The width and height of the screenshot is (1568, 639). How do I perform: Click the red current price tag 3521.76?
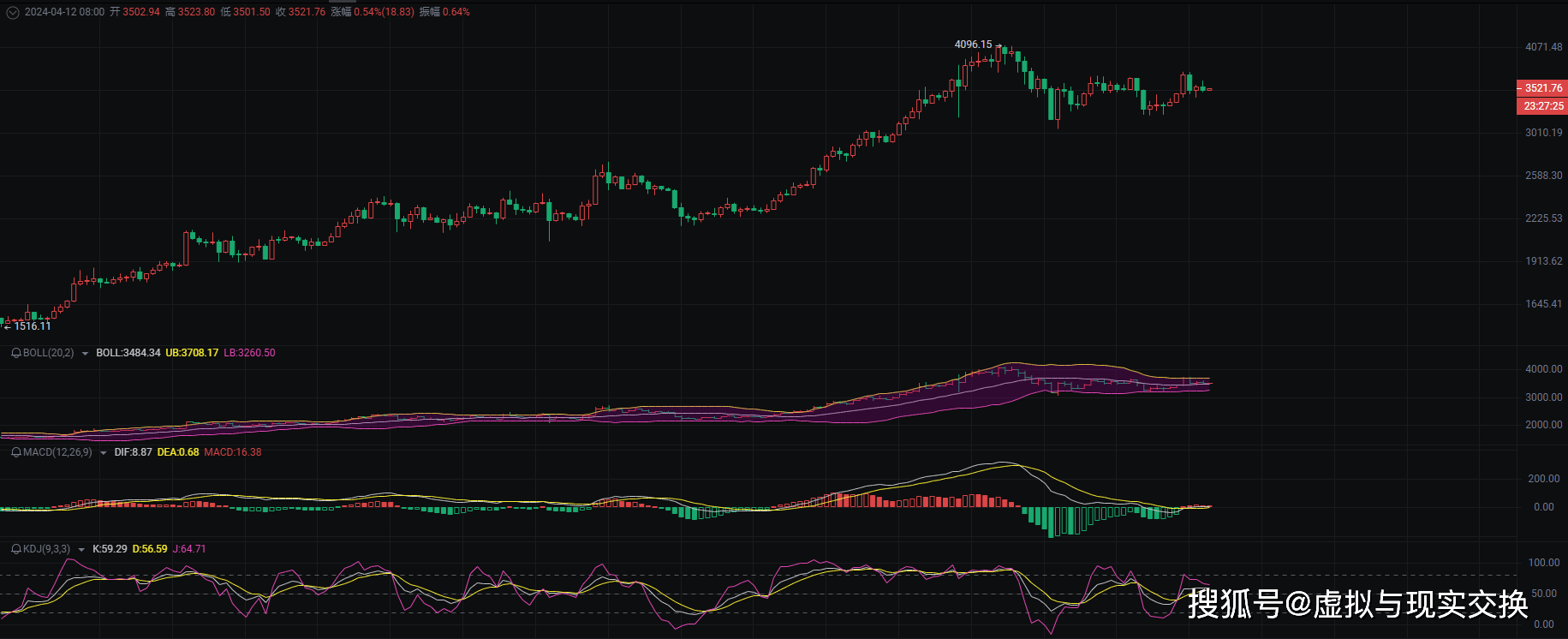pyautogui.click(x=1542, y=88)
